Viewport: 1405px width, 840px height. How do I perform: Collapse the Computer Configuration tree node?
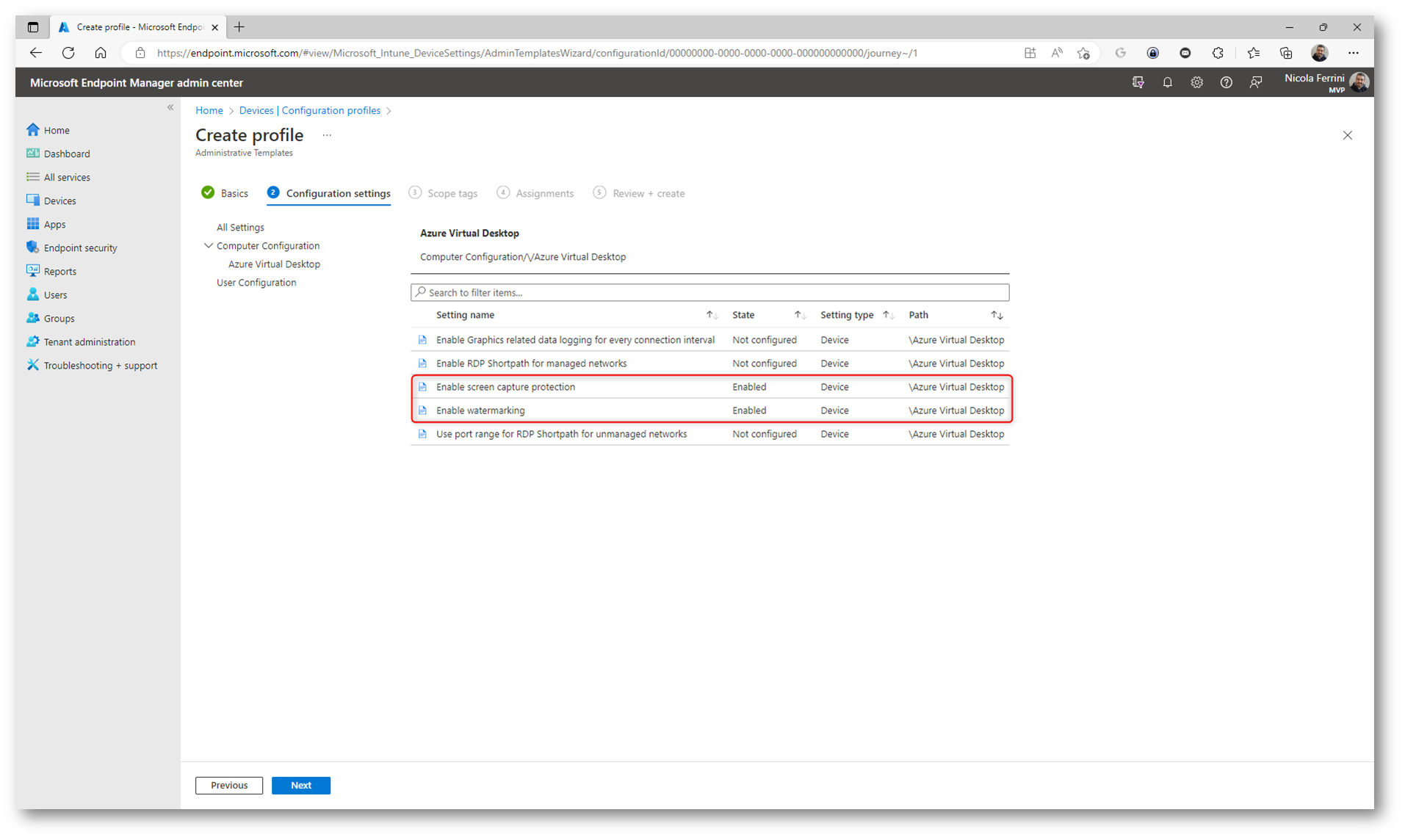(x=209, y=245)
